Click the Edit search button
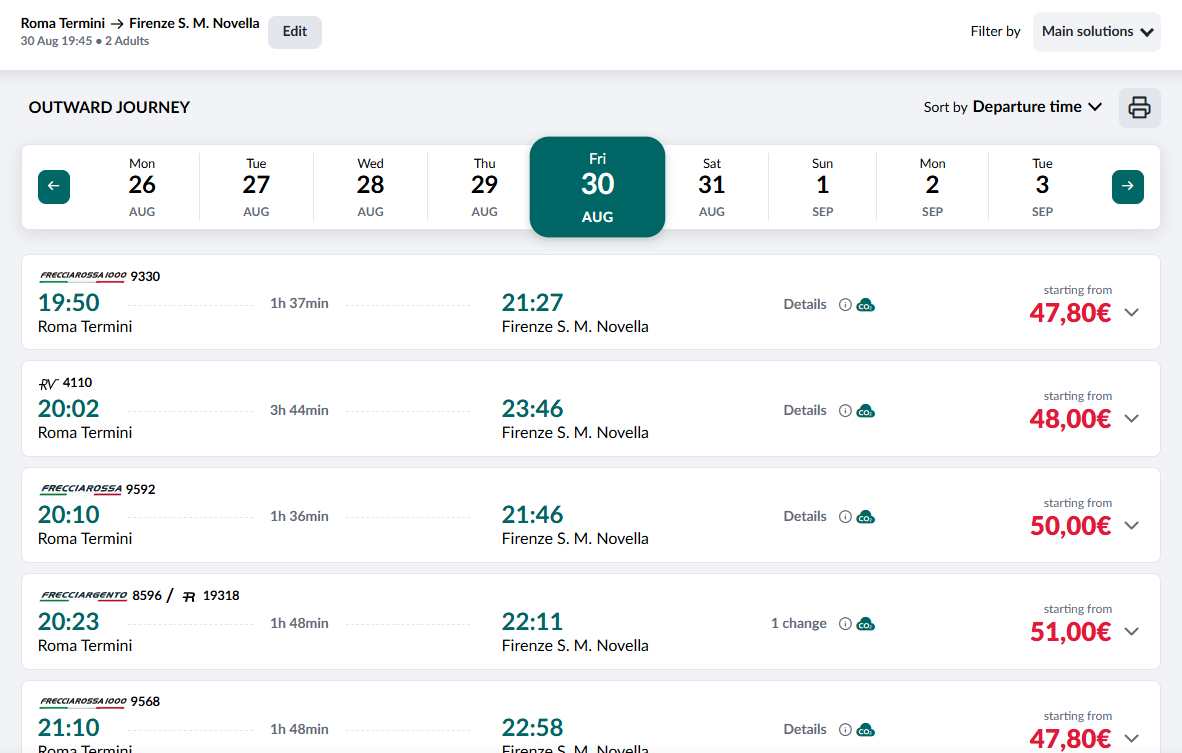1182x753 pixels. click(295, 32)
